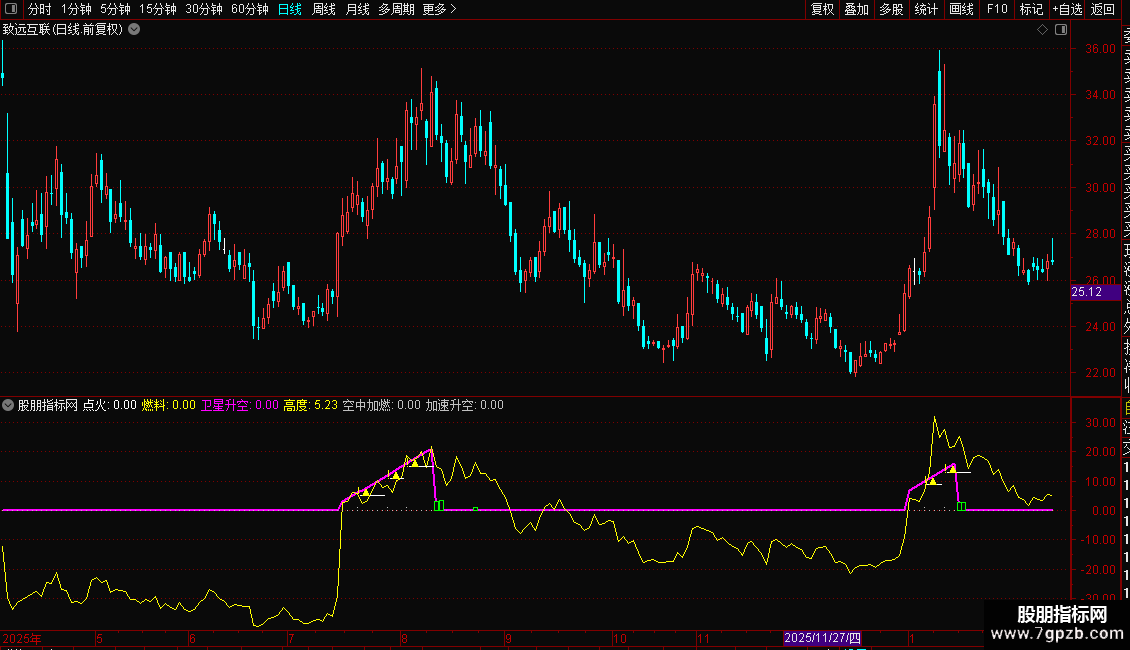Click the diamond icon at chart top right

point(1042,30)
